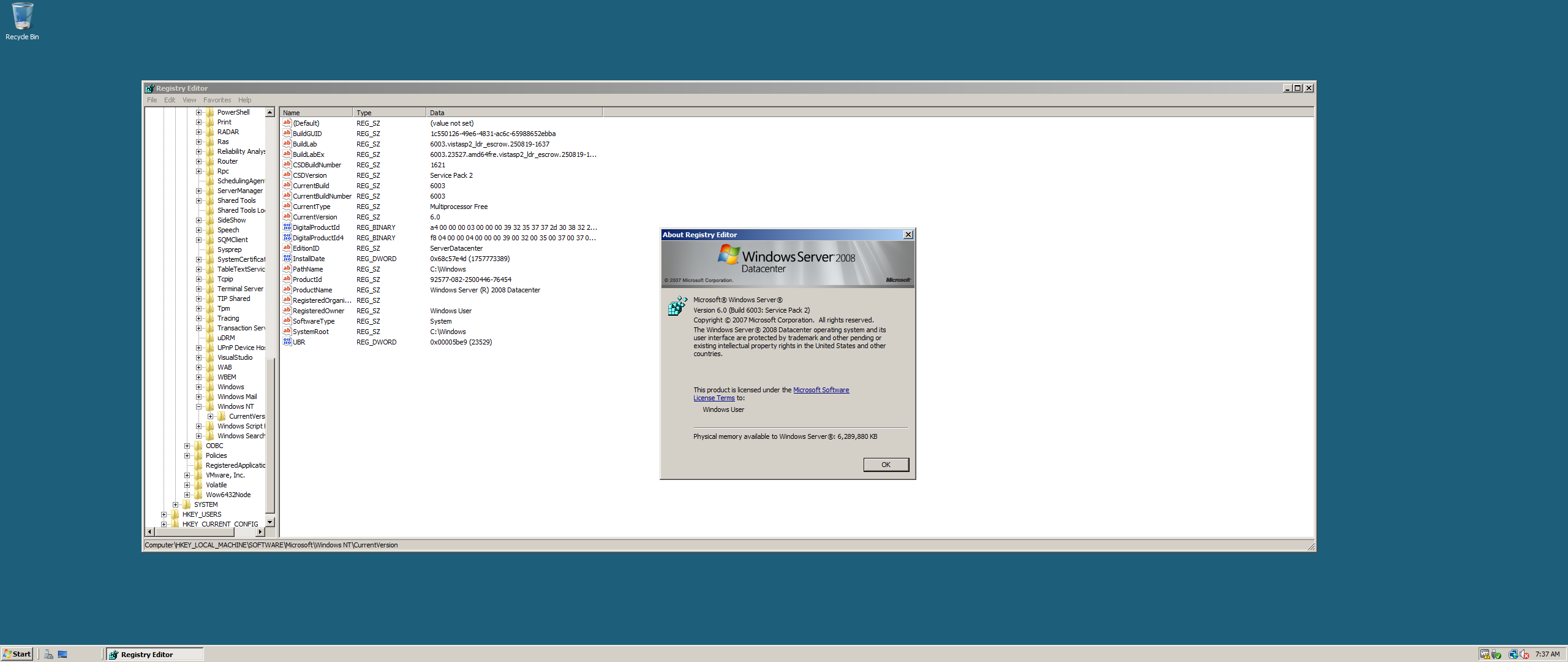
Task: Click the CurrentVersion folder icon in tree
Action: pos(222,416)
